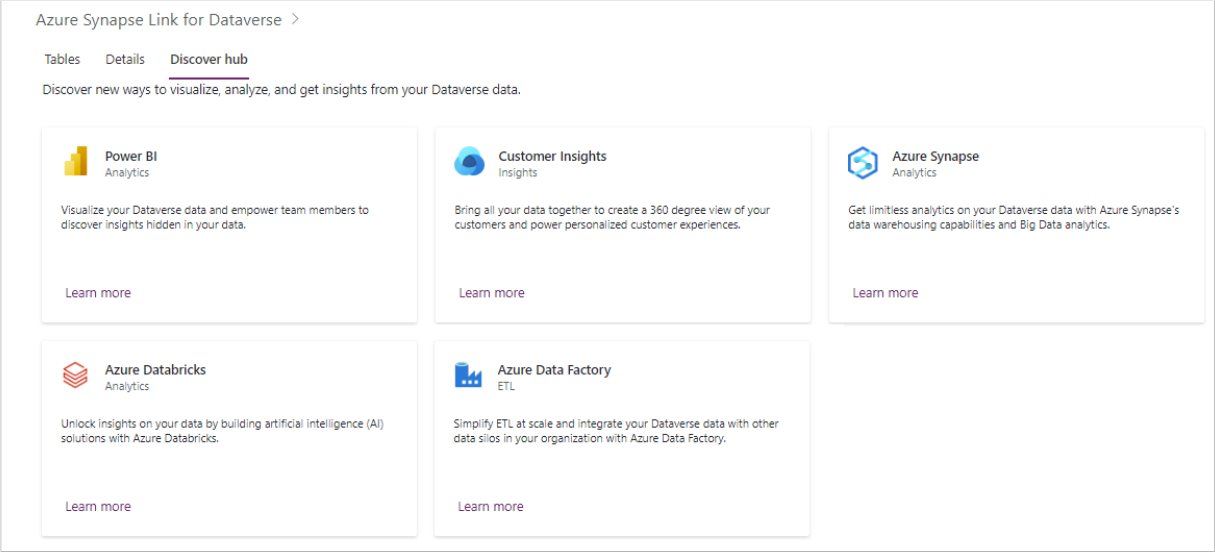Expand the breadcrumb chevron after Dataverse
This screenshot has width=1215, height=552.
pos(296,19)
